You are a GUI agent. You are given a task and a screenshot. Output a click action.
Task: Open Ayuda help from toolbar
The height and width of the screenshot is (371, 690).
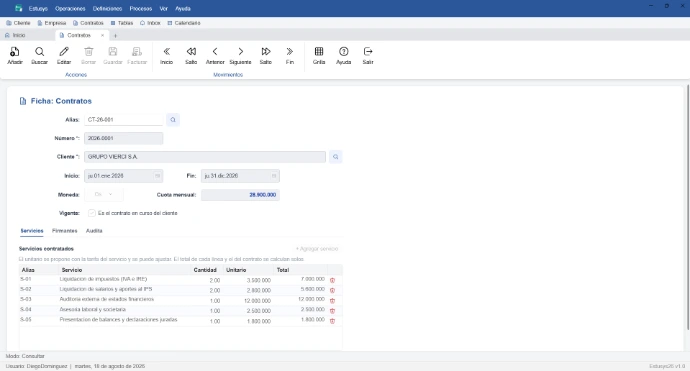point(344,55)
